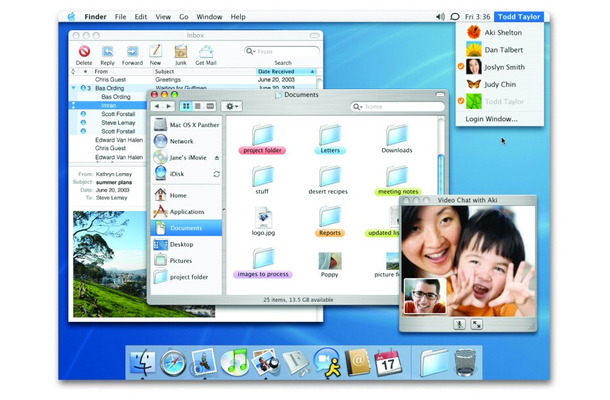The width and height of the screenshot is (610, 400).
Task: Open Address Book in the Dock
Action: coord(358,363)
